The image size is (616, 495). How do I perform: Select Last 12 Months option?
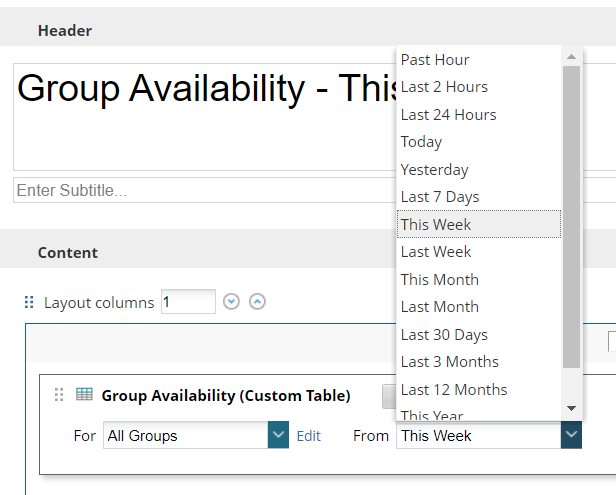454,390
